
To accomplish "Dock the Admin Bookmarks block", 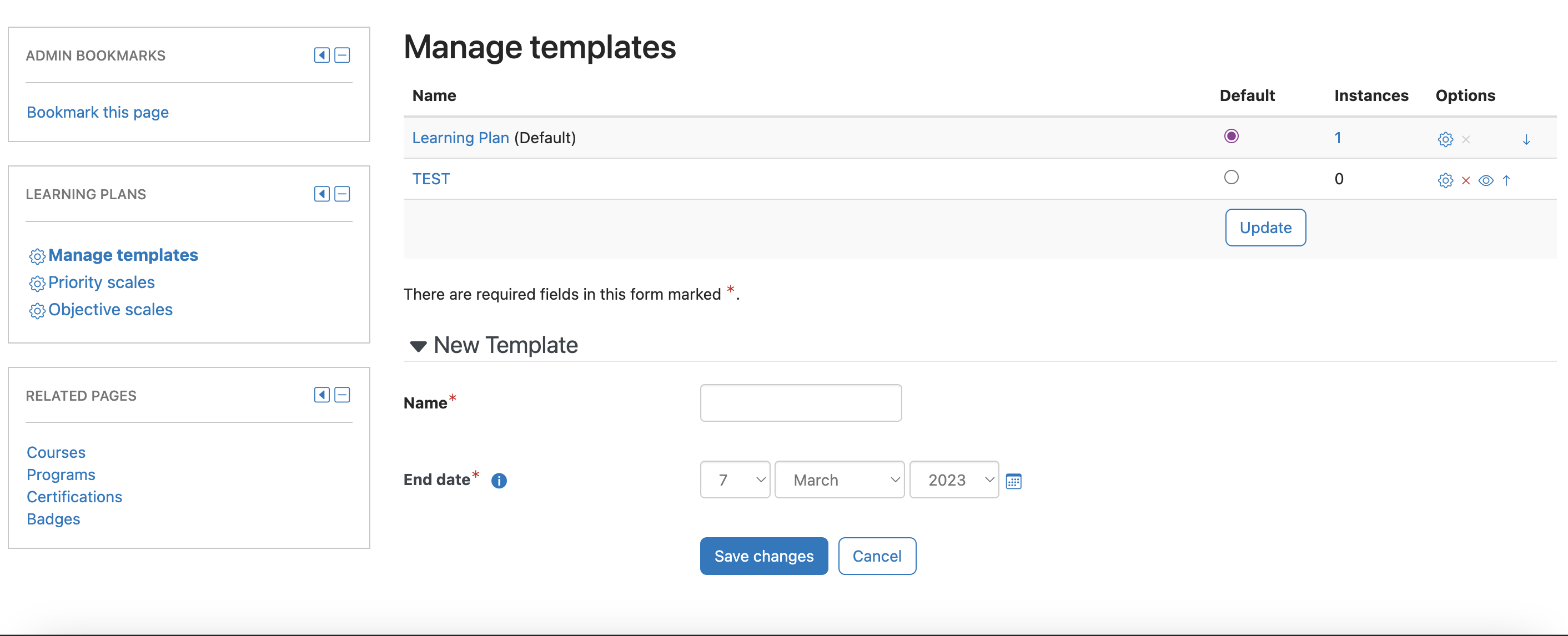I will tap(322, 55).
